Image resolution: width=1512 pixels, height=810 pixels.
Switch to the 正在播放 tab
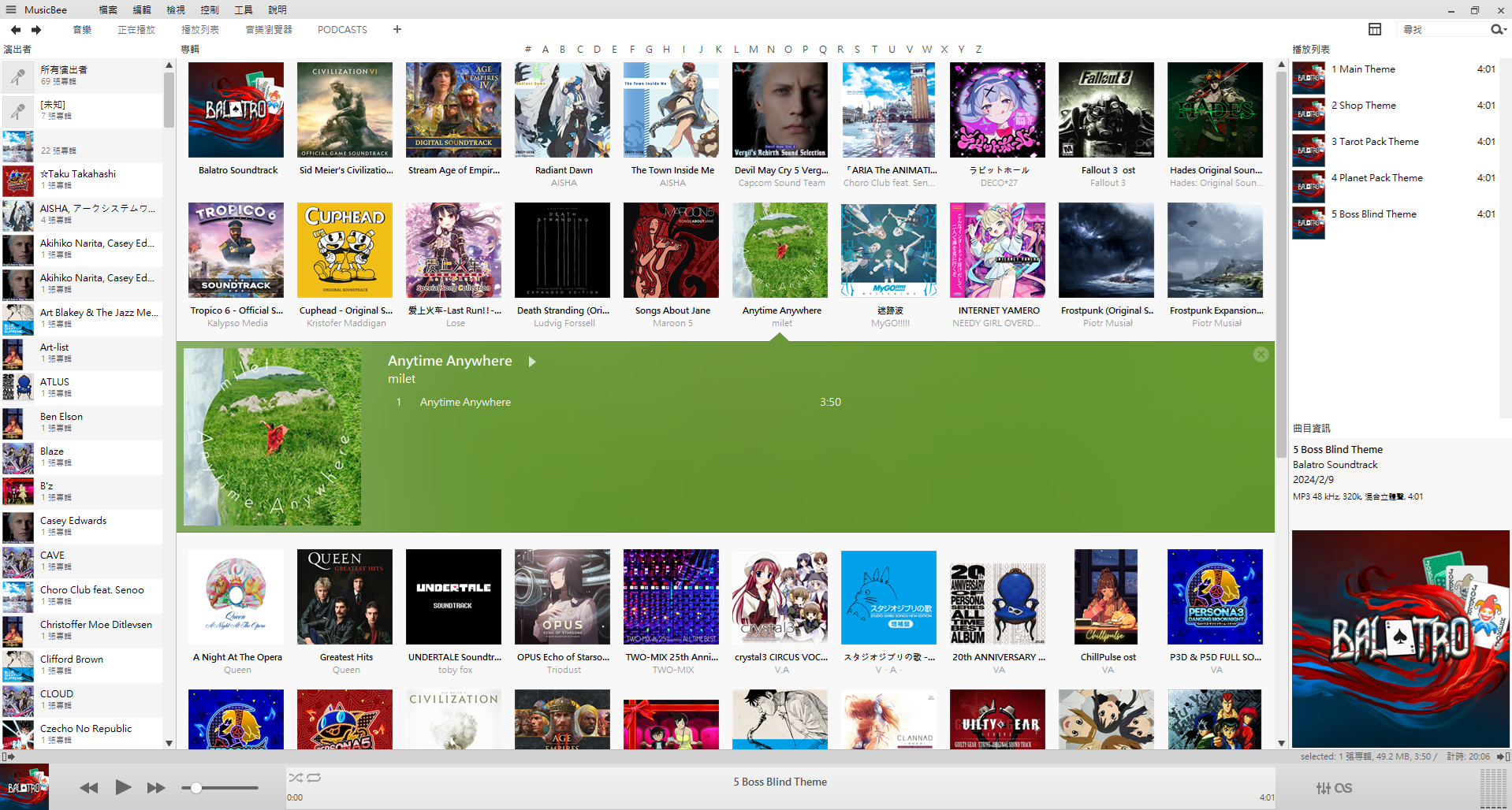pyautogui.click(x=136, y=29)
